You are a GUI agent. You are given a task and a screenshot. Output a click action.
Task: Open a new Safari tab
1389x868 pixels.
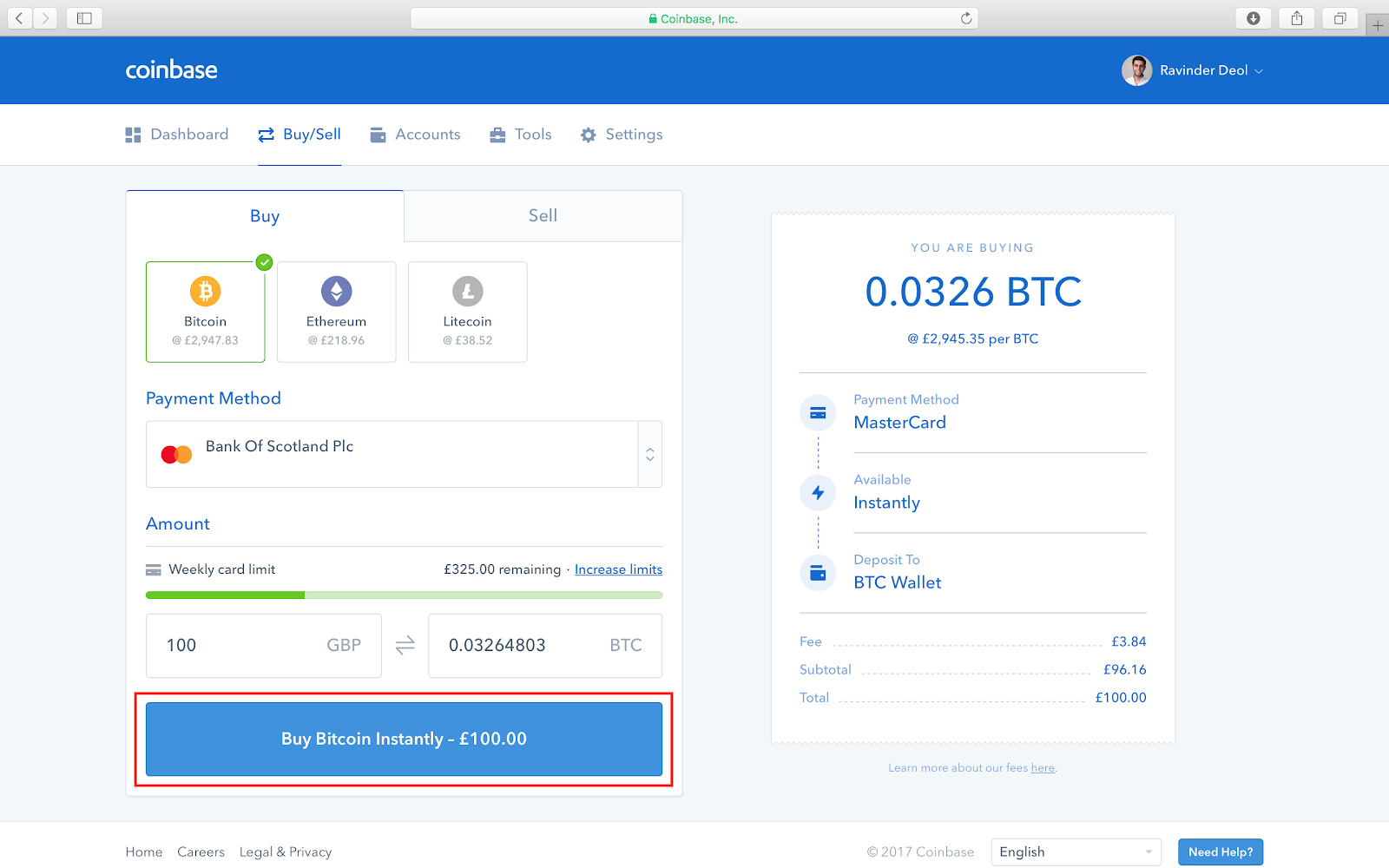coord(1378,25)
